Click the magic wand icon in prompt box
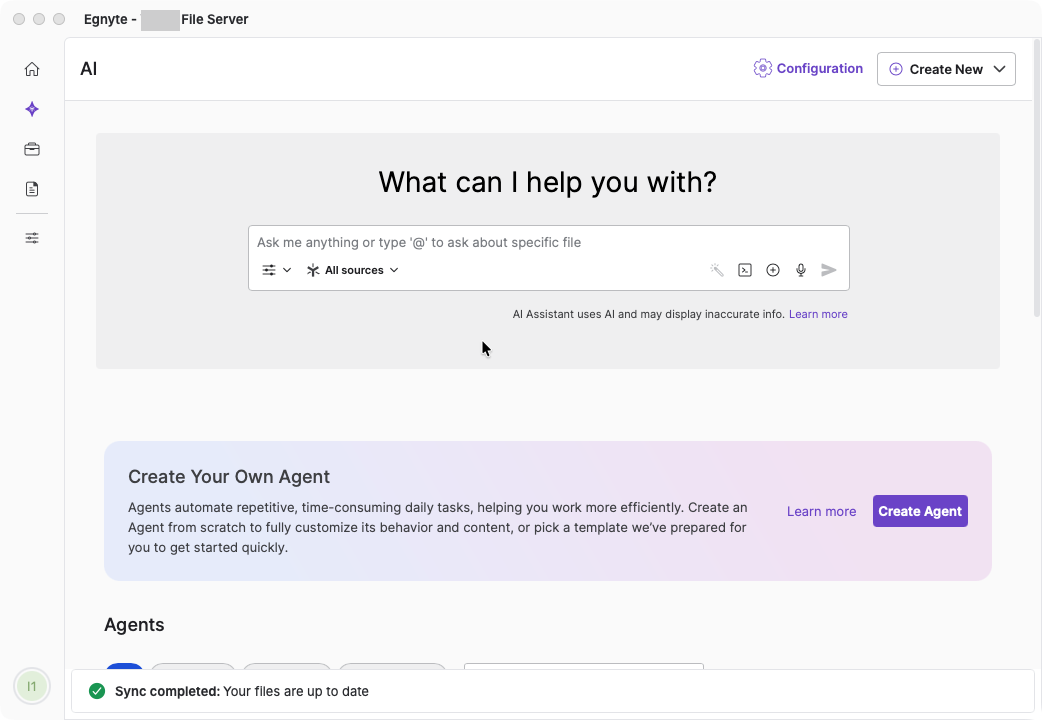Viewport: 1042px width, 720px height. point(716,269)
